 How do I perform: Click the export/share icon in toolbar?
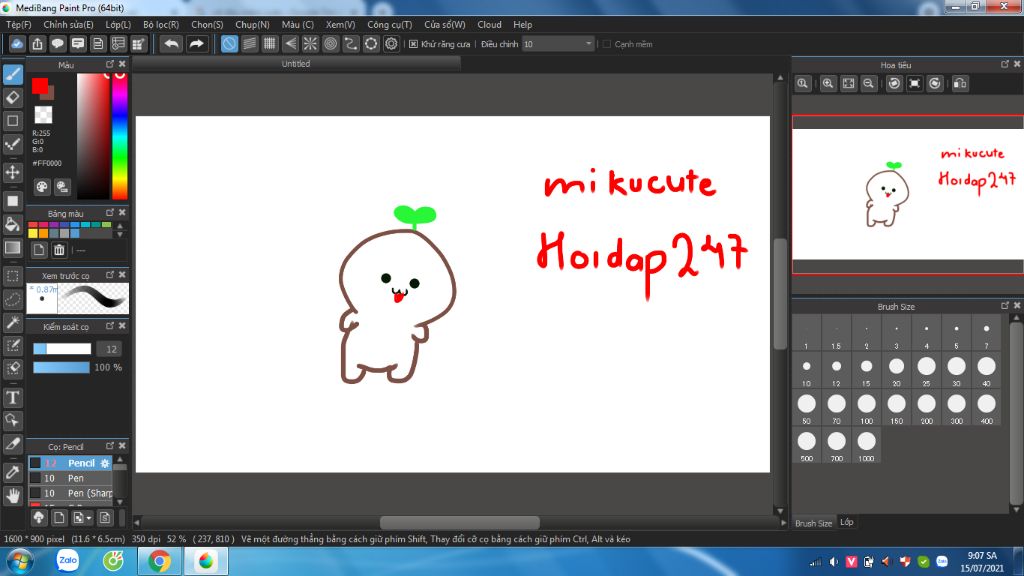point(37,44)
